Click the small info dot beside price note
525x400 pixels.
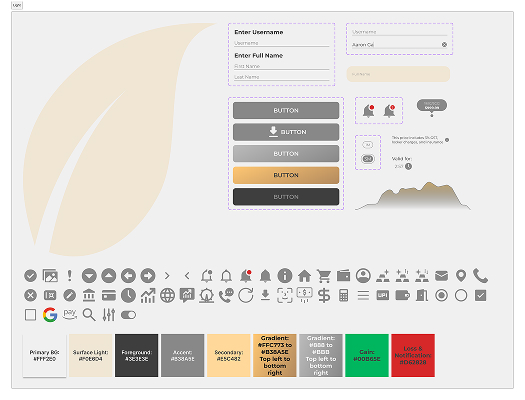tap(447, 140)
